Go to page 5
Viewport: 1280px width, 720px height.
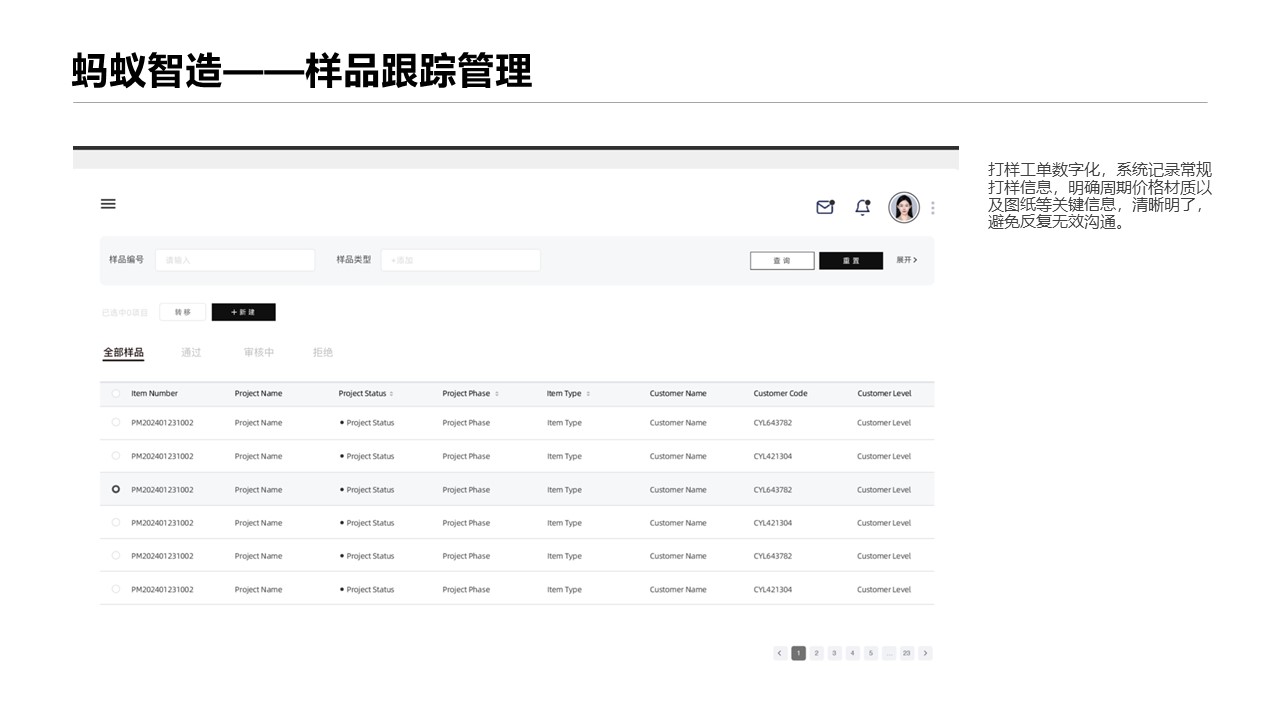click(871, 653)
